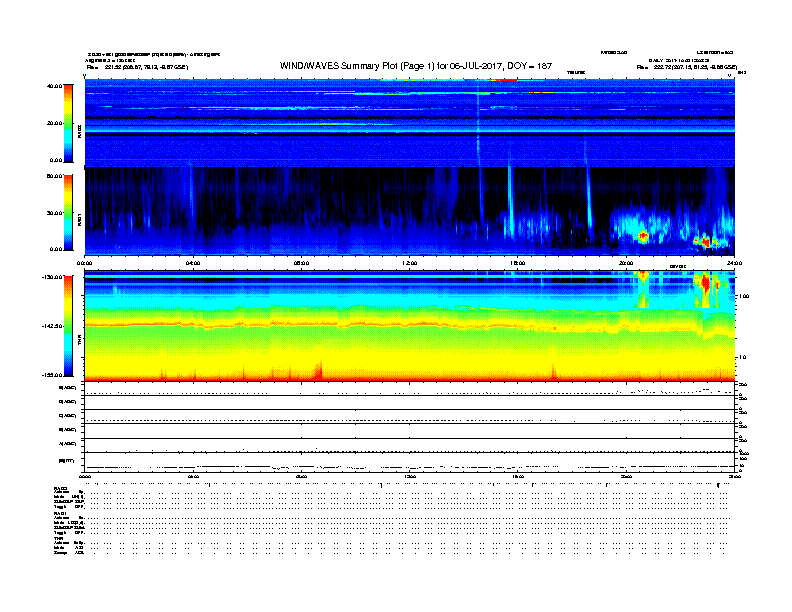
Task: Select the 16:00 time axis label
Action: (518, 263)
